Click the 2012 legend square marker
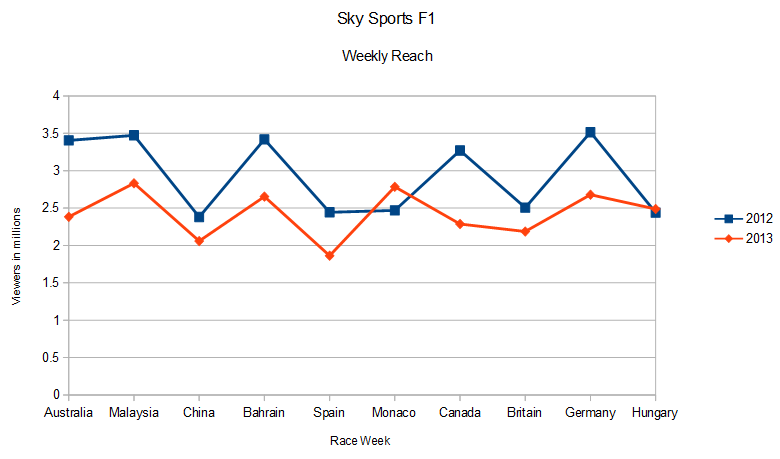 [727, 218]
